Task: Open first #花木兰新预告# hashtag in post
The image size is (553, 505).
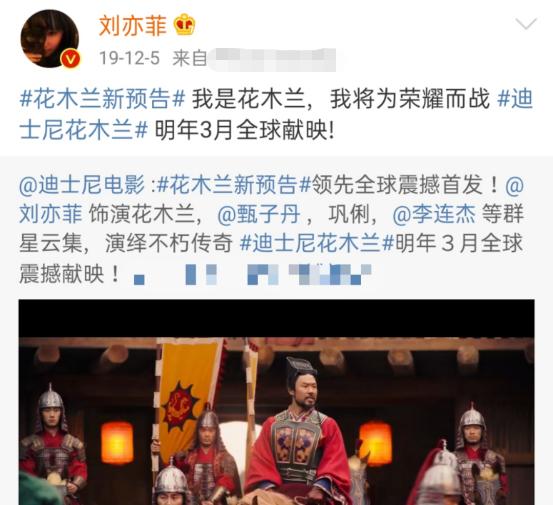Action: (102, 99)
